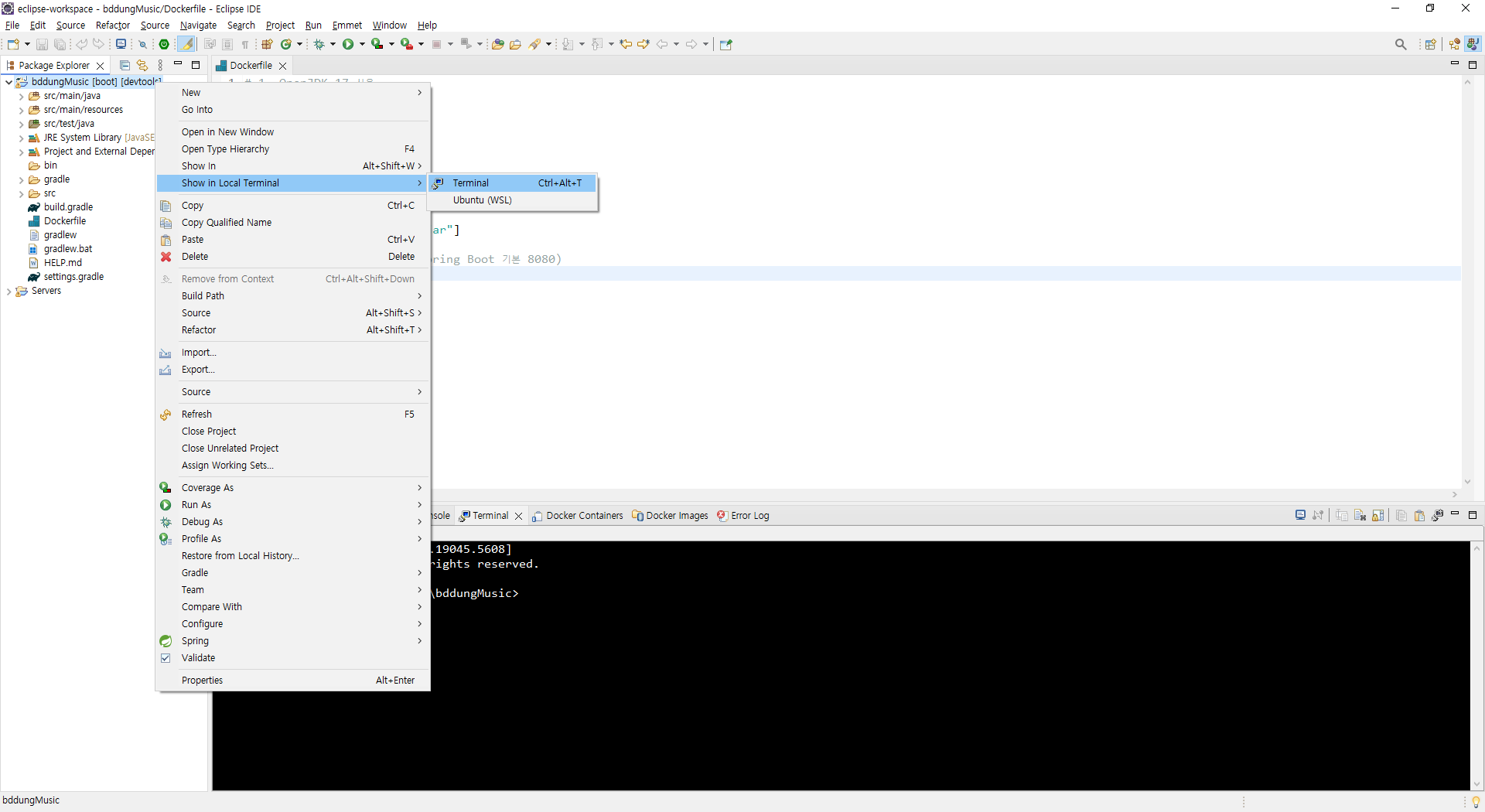The width and height of the screenshot is (1485, 812).
Task: Open the Run button dropdown arrow
Action: [x=362, y=44]
